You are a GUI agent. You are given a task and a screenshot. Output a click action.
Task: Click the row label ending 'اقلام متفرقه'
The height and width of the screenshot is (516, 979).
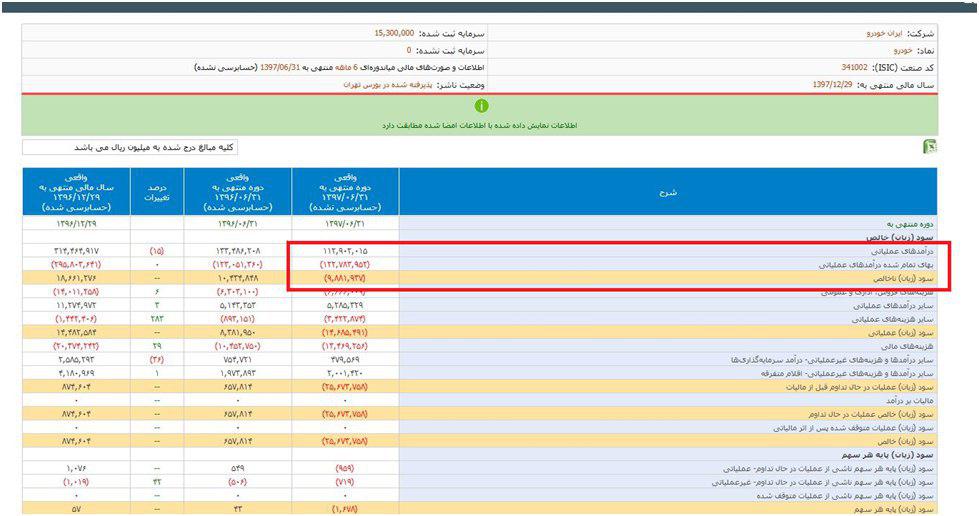[847, 374]
